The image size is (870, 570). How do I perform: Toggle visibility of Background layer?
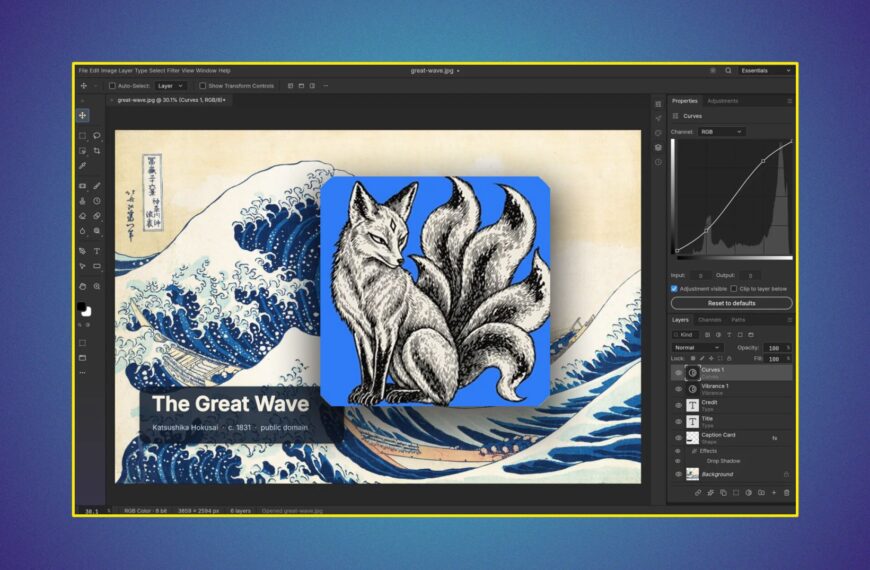(x=678, y=474)
